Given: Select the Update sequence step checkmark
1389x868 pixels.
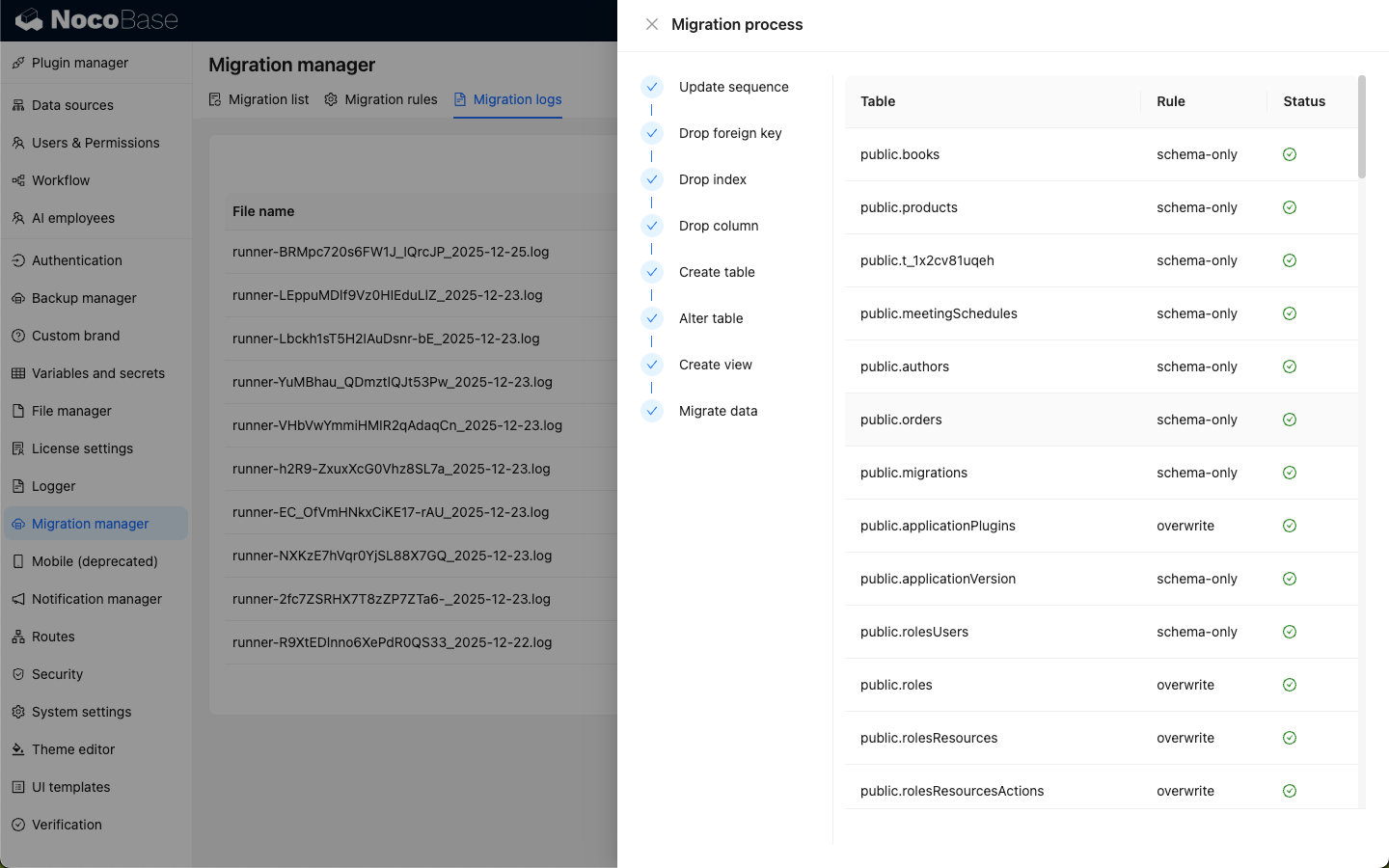Looking at the screenshot, I should pyautogui.click(x=652, y=87).
